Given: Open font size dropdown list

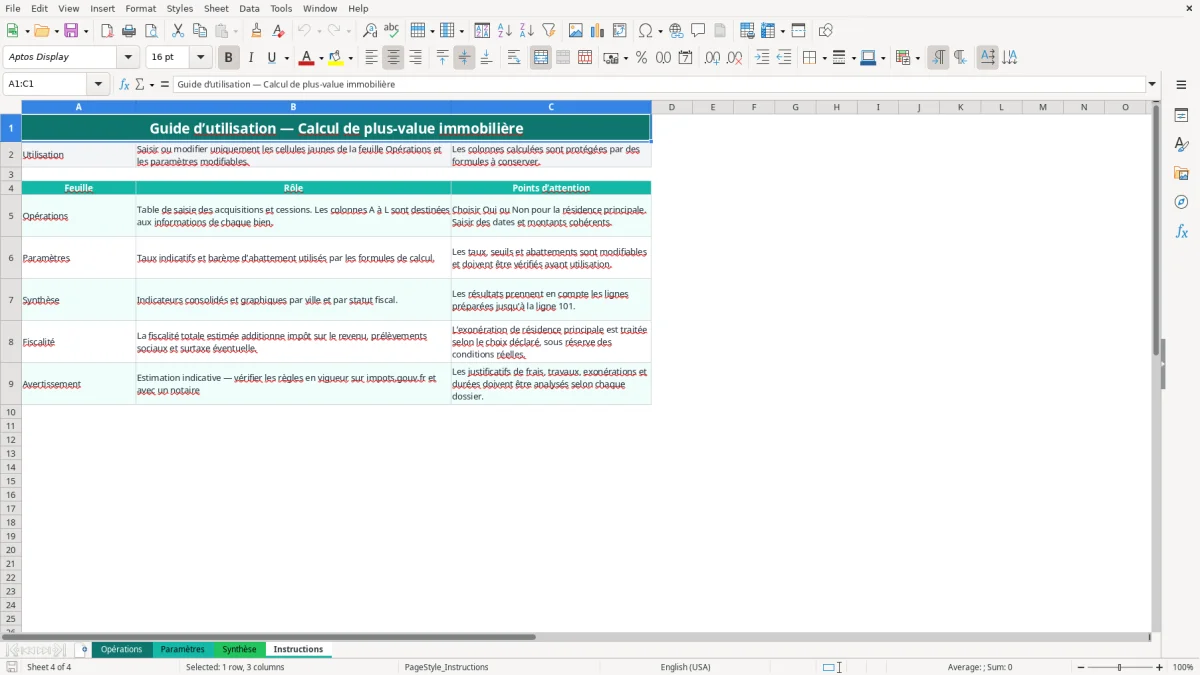Looking at the screenshot, I should pos(201,58).
